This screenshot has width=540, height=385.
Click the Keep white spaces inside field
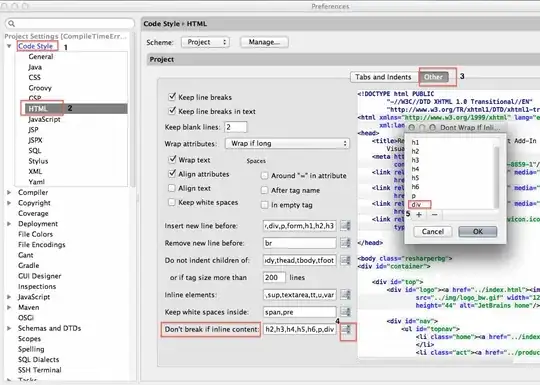(x=300, y=312)
